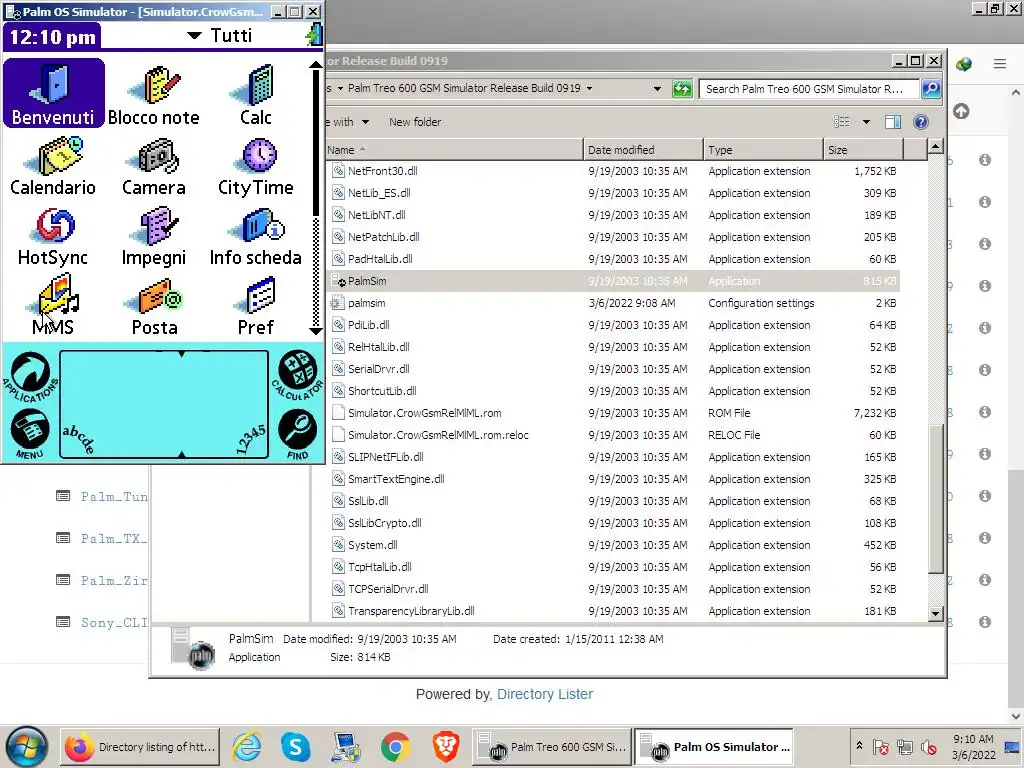Screen dimensions: 1024x768
Task: Open address bar history dropdown
Action: 657,89
